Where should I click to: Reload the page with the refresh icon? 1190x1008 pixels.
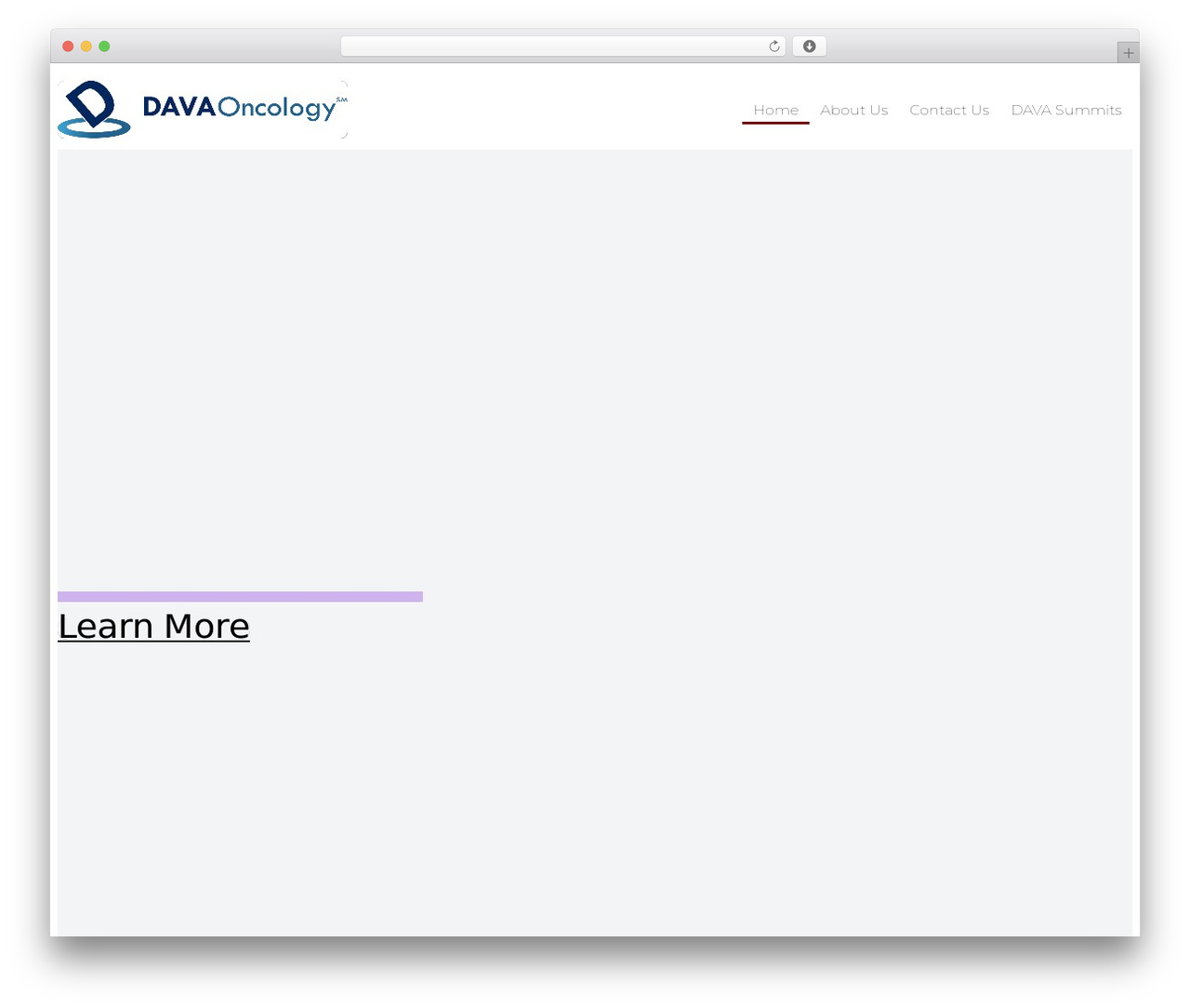(x=773, y=46)
